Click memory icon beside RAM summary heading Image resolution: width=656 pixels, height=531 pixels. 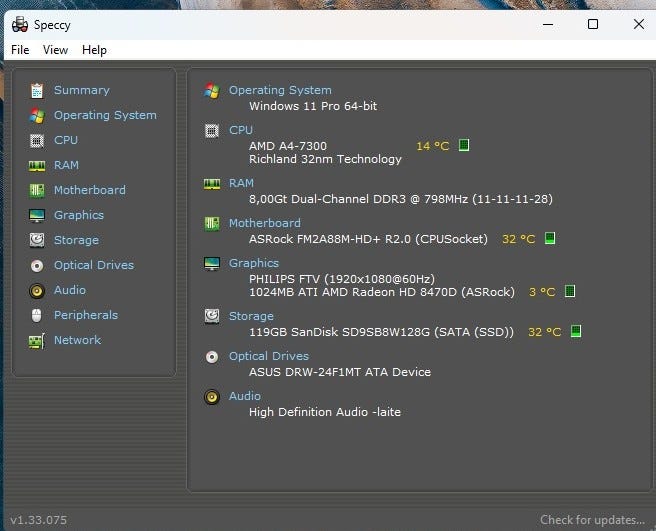[x=212, y=184]
